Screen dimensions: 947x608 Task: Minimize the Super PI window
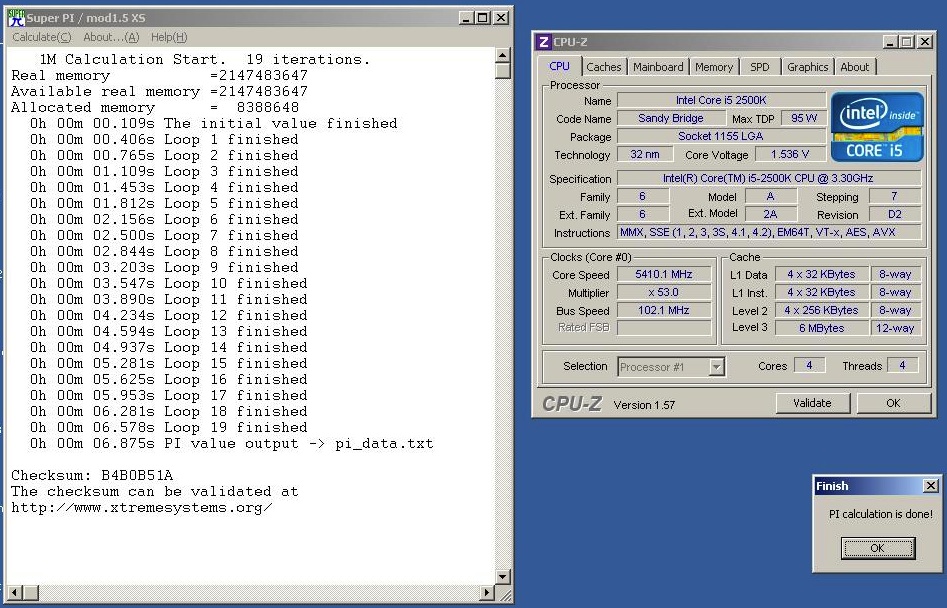pos(466,18)
